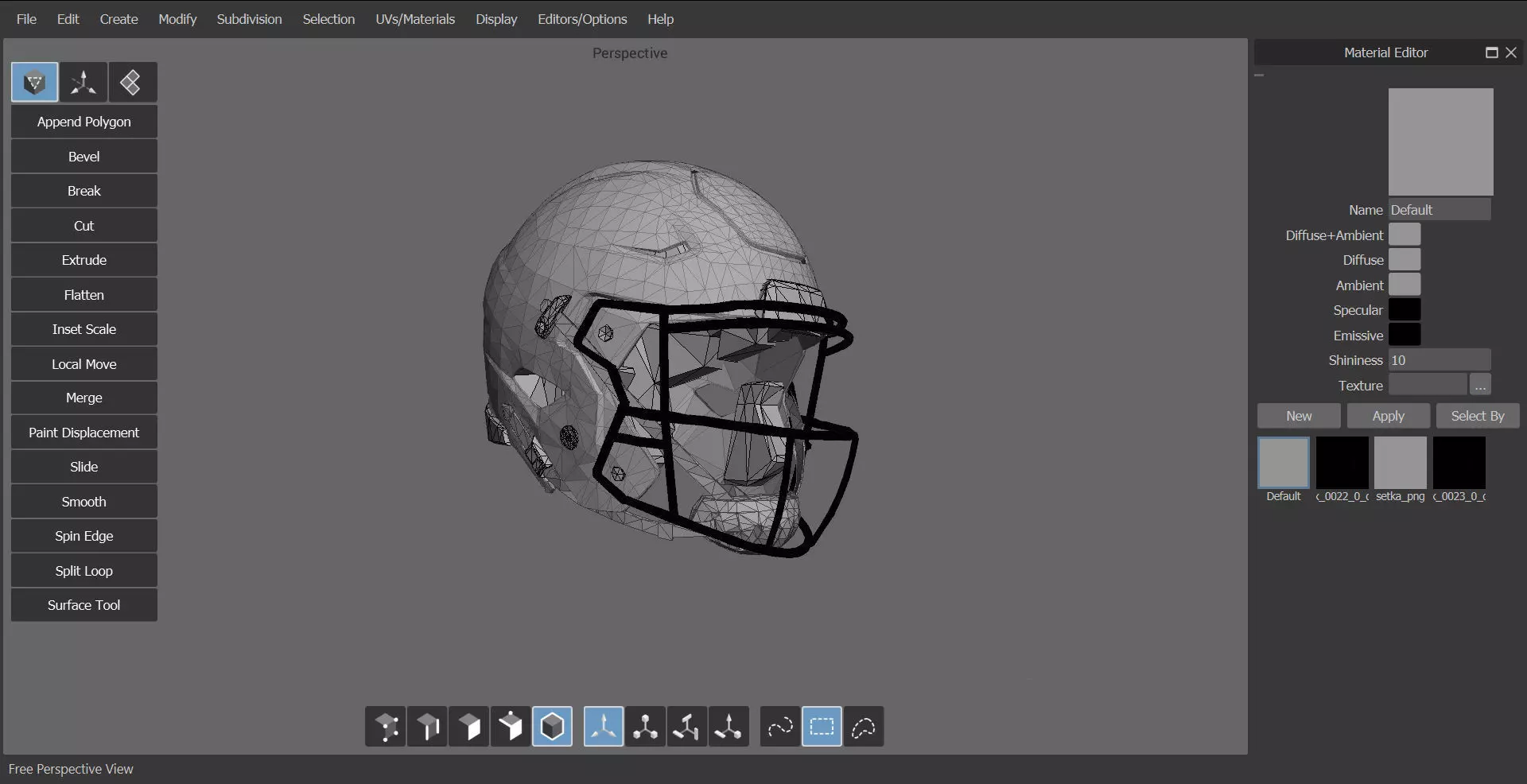This screenshot has width=1527, height=784.
Task: Activate vertex selection mode icon
Action: (x=386, y=727)
